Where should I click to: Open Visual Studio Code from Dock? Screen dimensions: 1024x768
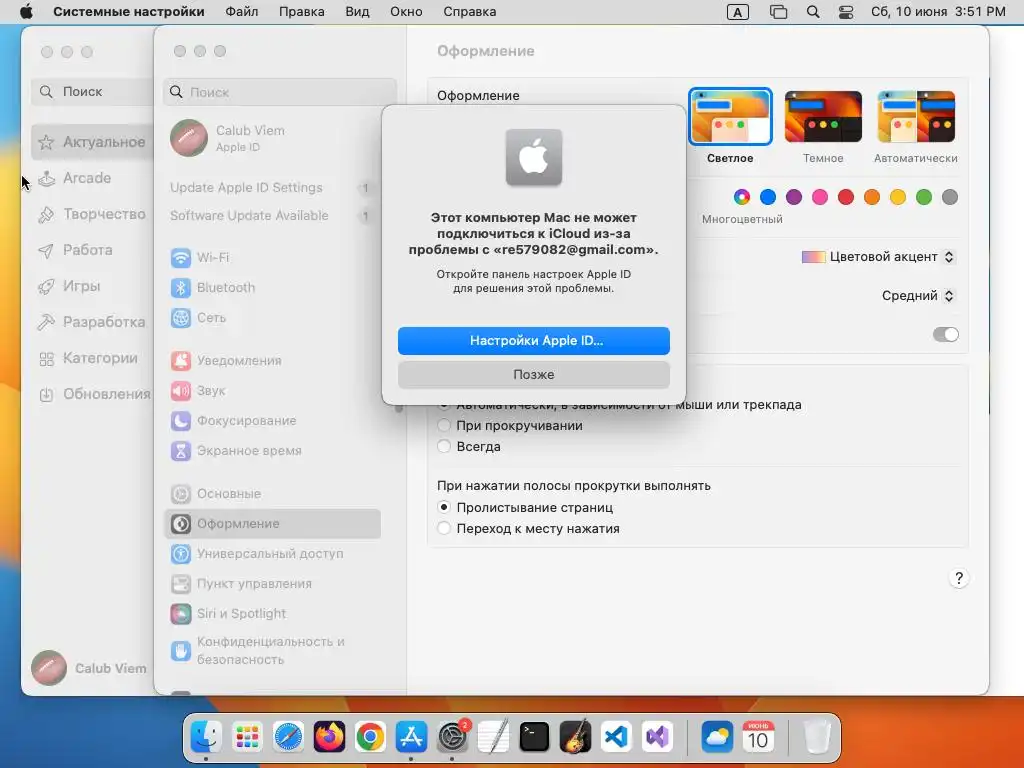point(616,737)
